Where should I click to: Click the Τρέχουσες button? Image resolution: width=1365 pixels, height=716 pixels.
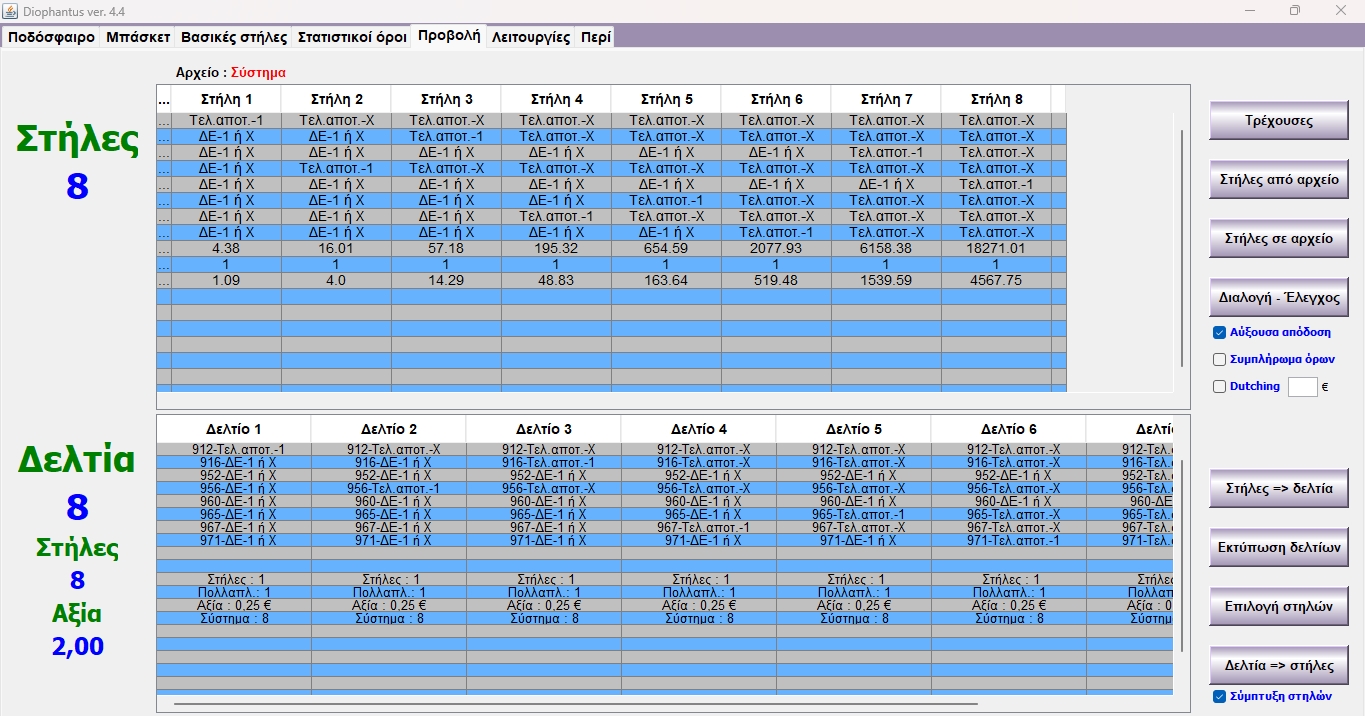pyautogui.click(x=1279, y=121)
